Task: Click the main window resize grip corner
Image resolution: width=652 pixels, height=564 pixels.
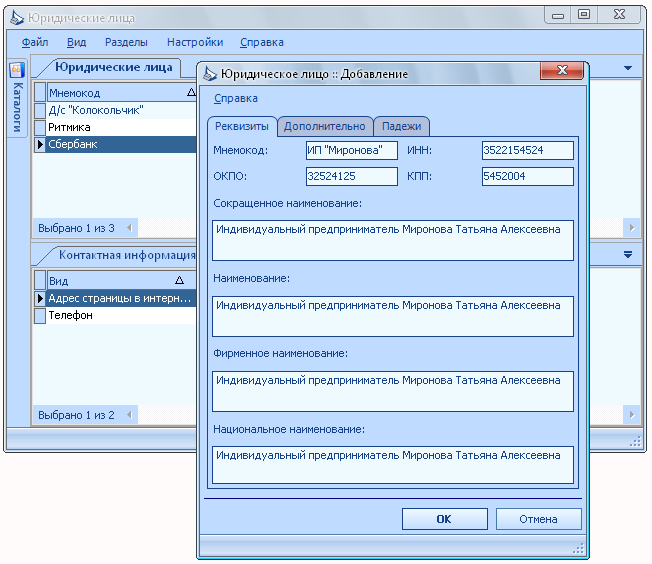Action: (x=635, y=441)
